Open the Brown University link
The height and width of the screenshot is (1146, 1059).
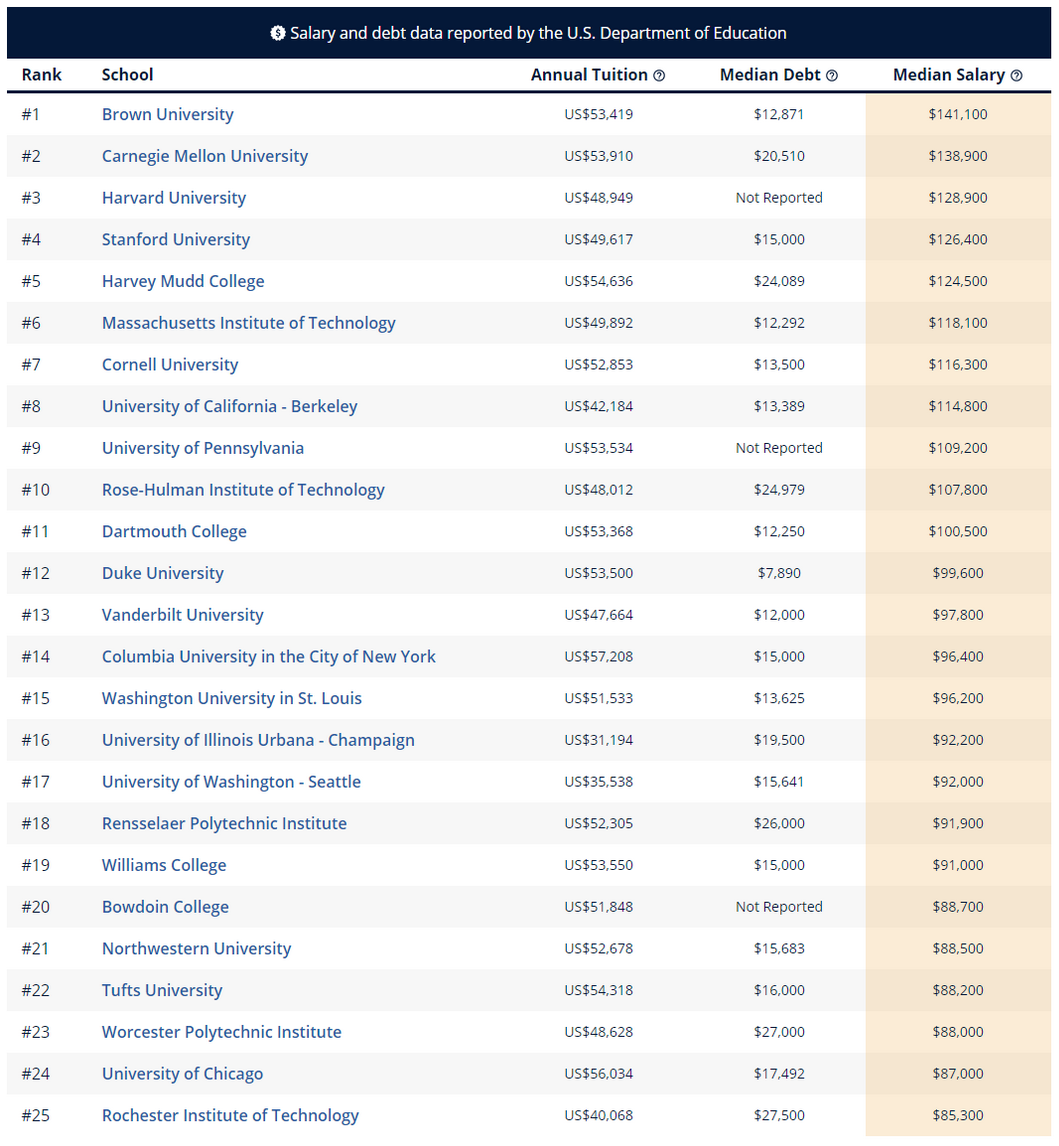pyautogui.click(x=167, y=115)
